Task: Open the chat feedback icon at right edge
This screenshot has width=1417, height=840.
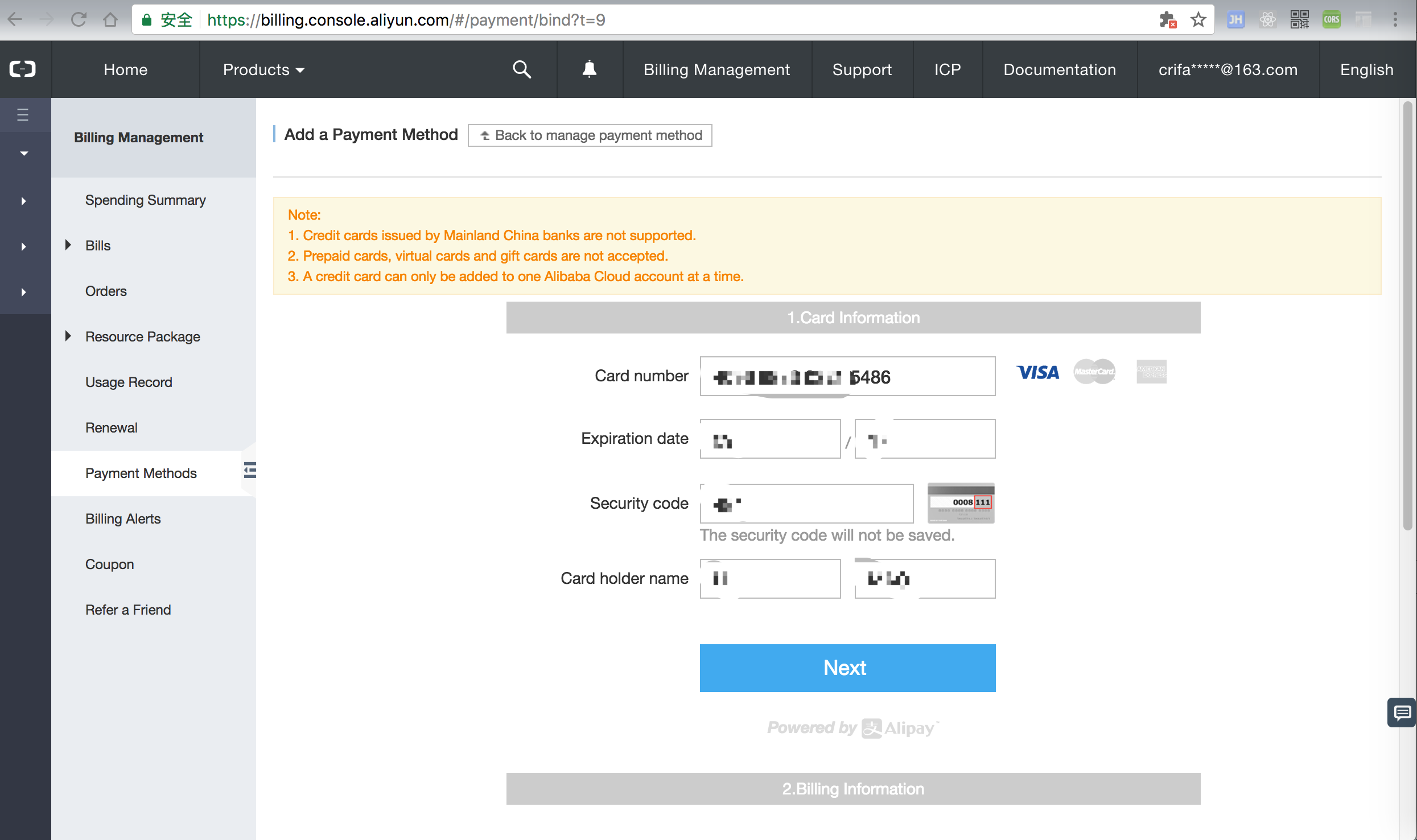Action: [x=1402, y=713]
